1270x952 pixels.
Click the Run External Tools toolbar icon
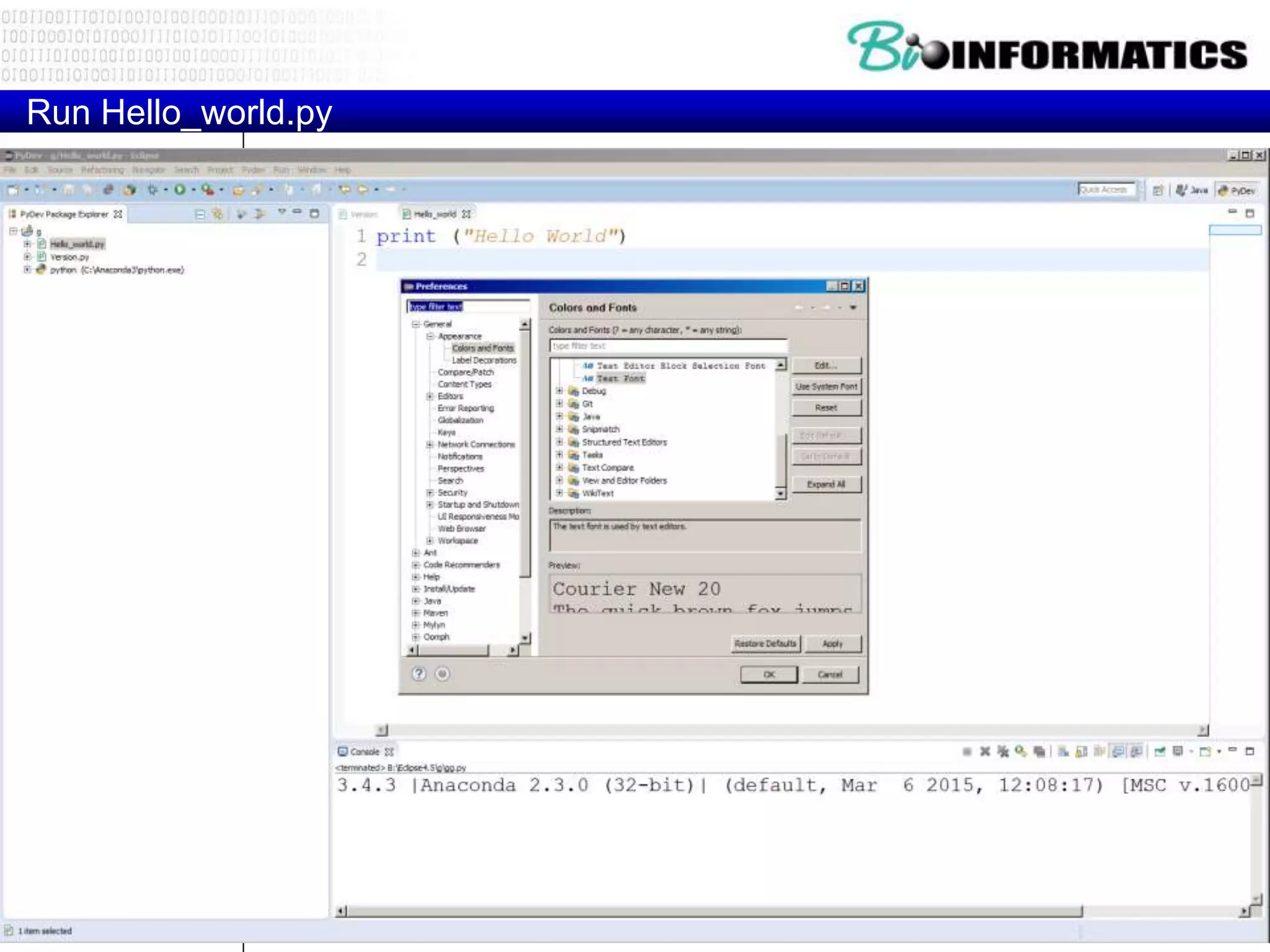pyautogui.click(x=207, y=190)
